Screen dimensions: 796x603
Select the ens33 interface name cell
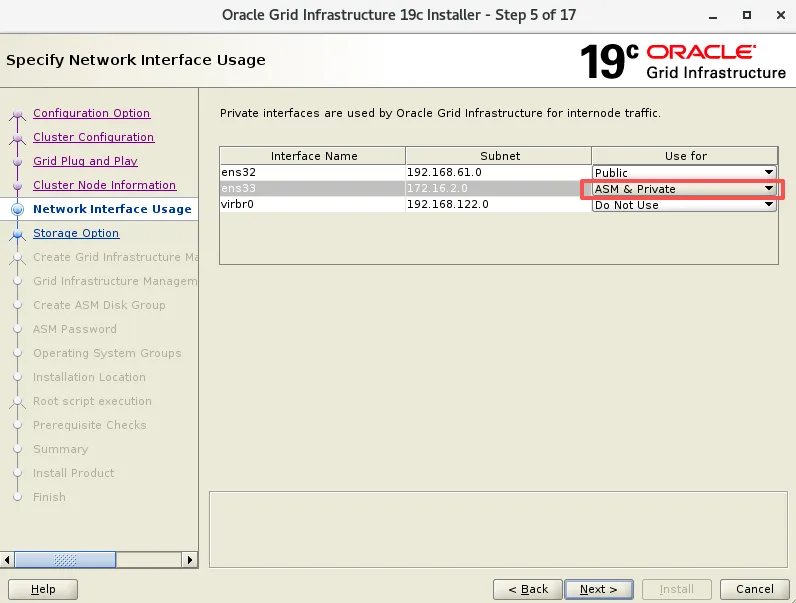point(313,188)
